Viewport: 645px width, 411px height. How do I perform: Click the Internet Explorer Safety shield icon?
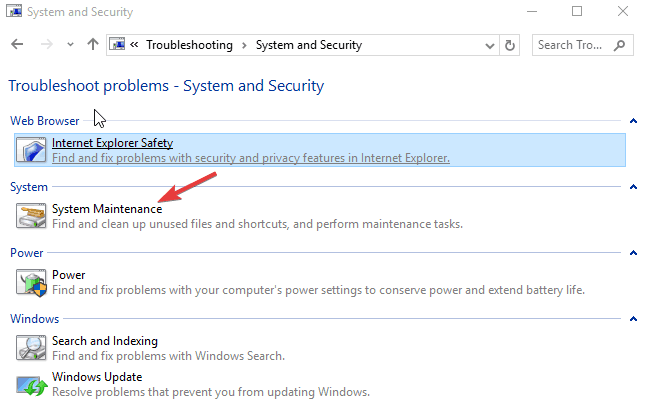[x=32, y=150]
